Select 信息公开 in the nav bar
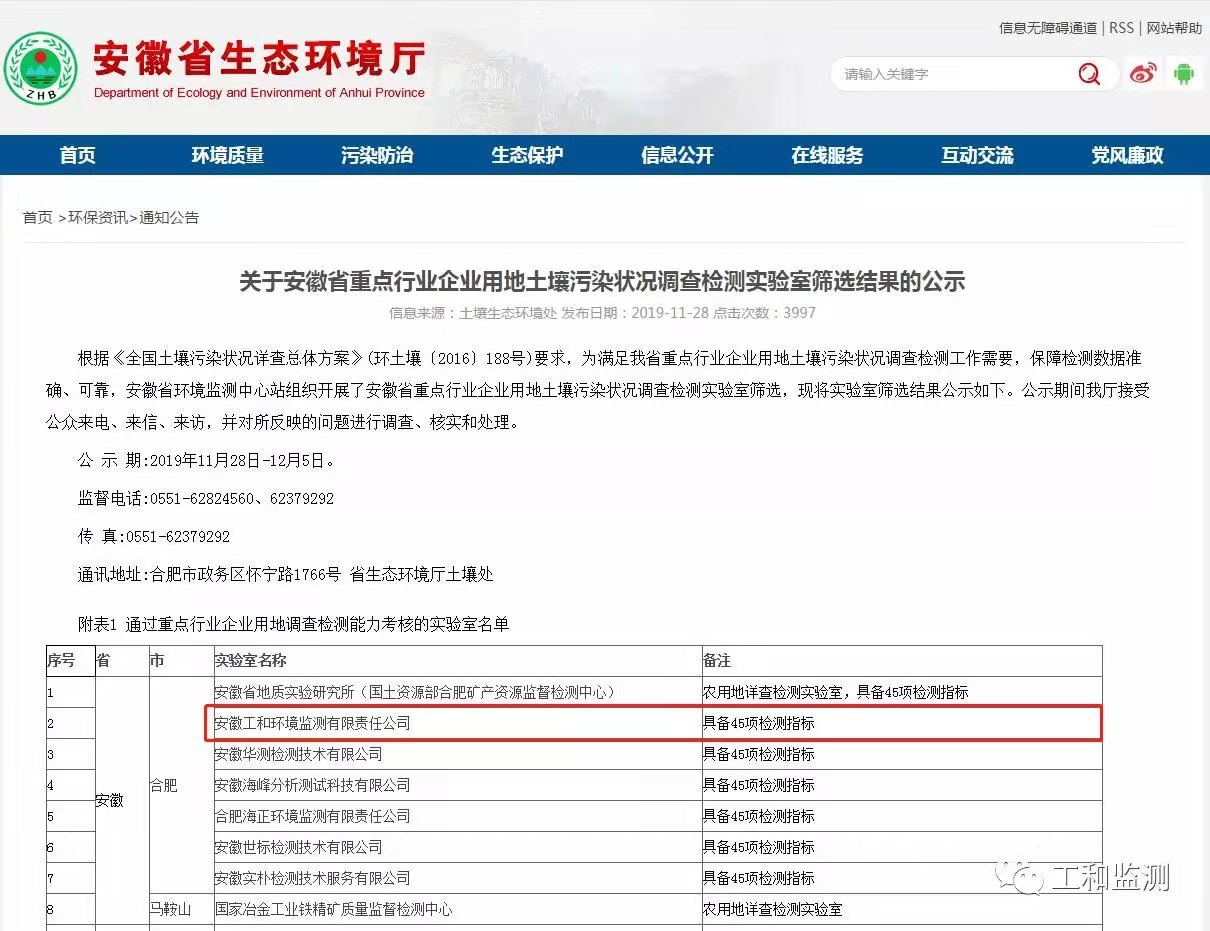 [x=677, y=155]
